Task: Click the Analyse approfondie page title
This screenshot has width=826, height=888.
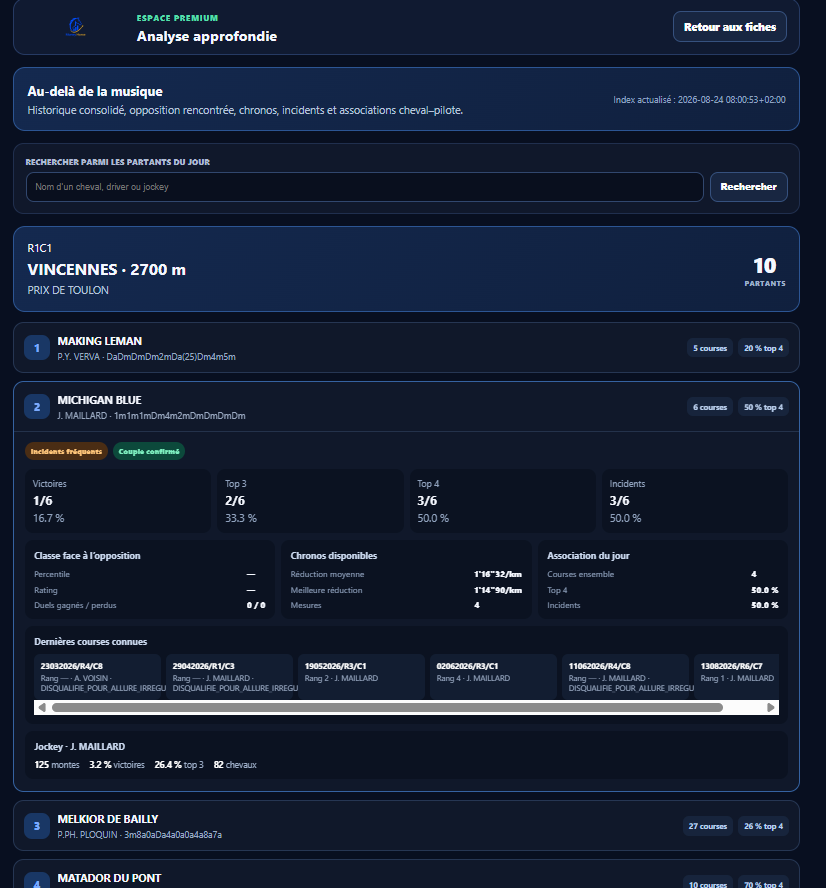Action: coord(207,36)
